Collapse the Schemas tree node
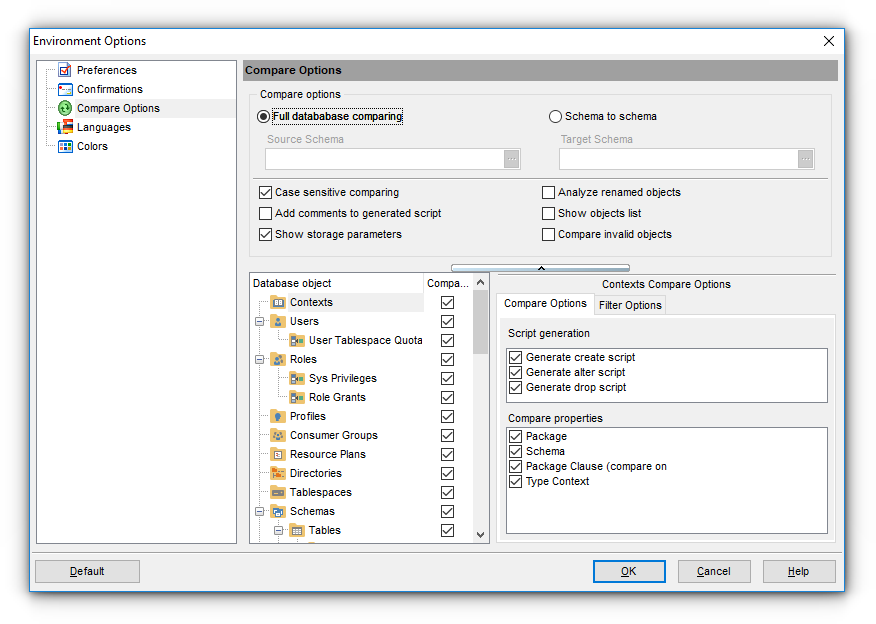This screenshot has width=876, height=624. pos(259,512)
